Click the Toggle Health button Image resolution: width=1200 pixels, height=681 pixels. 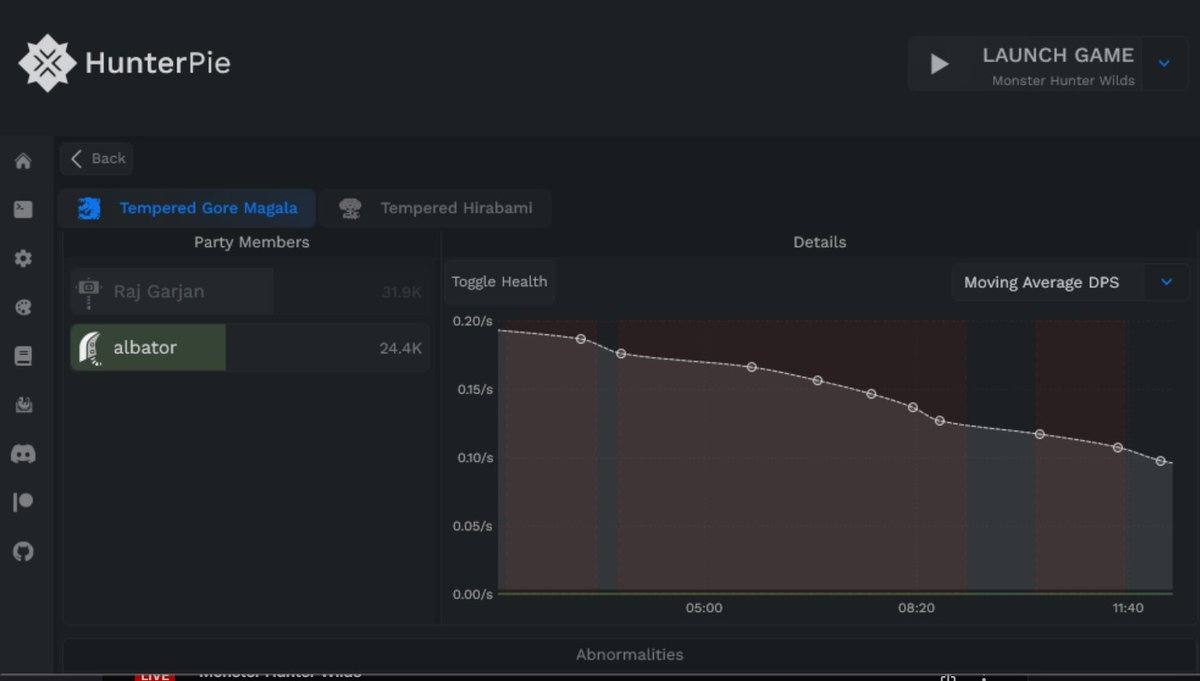(x=499, y=282)
